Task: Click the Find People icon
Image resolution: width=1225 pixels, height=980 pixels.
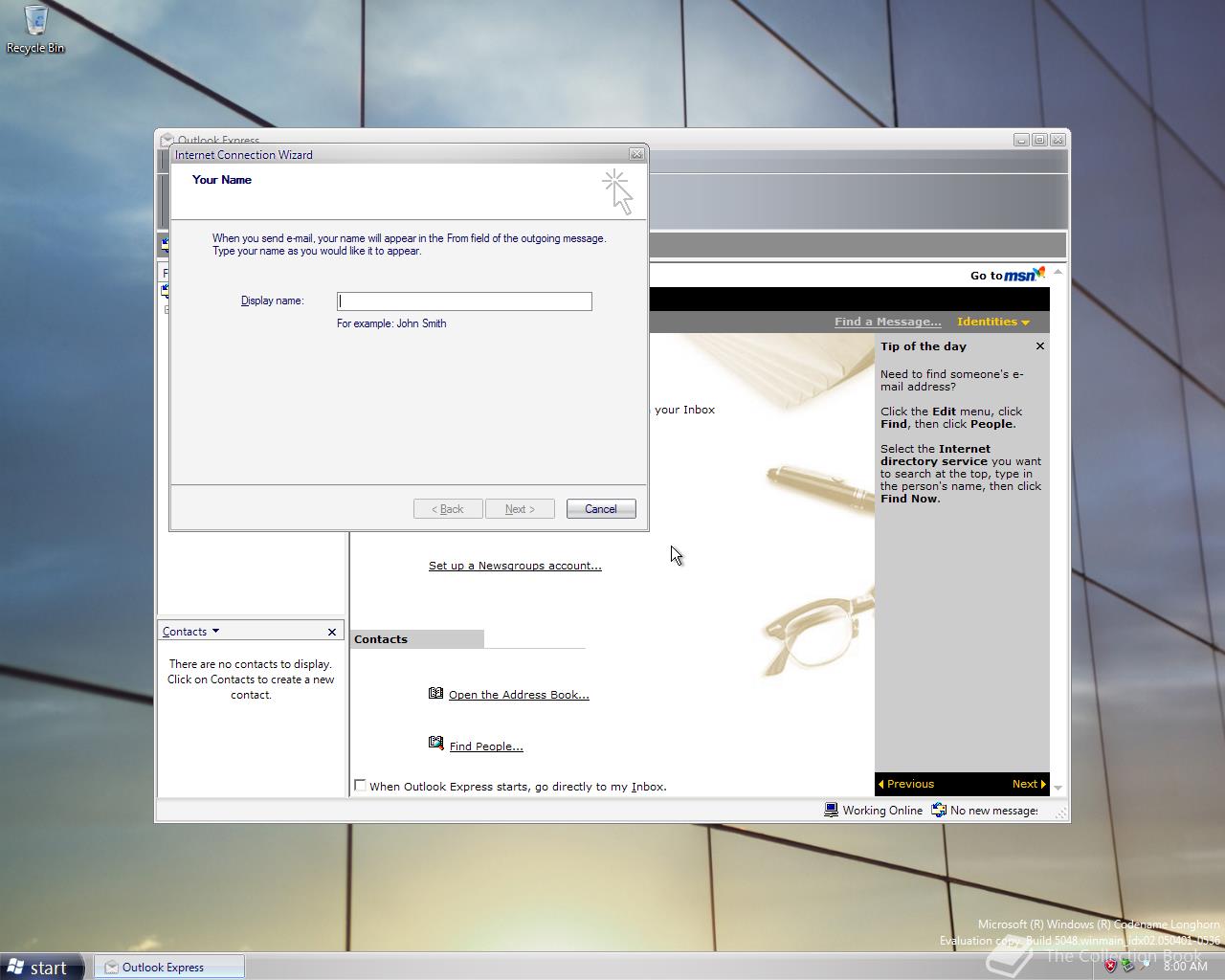Action: pyautogui.click(x=435, y=743)
